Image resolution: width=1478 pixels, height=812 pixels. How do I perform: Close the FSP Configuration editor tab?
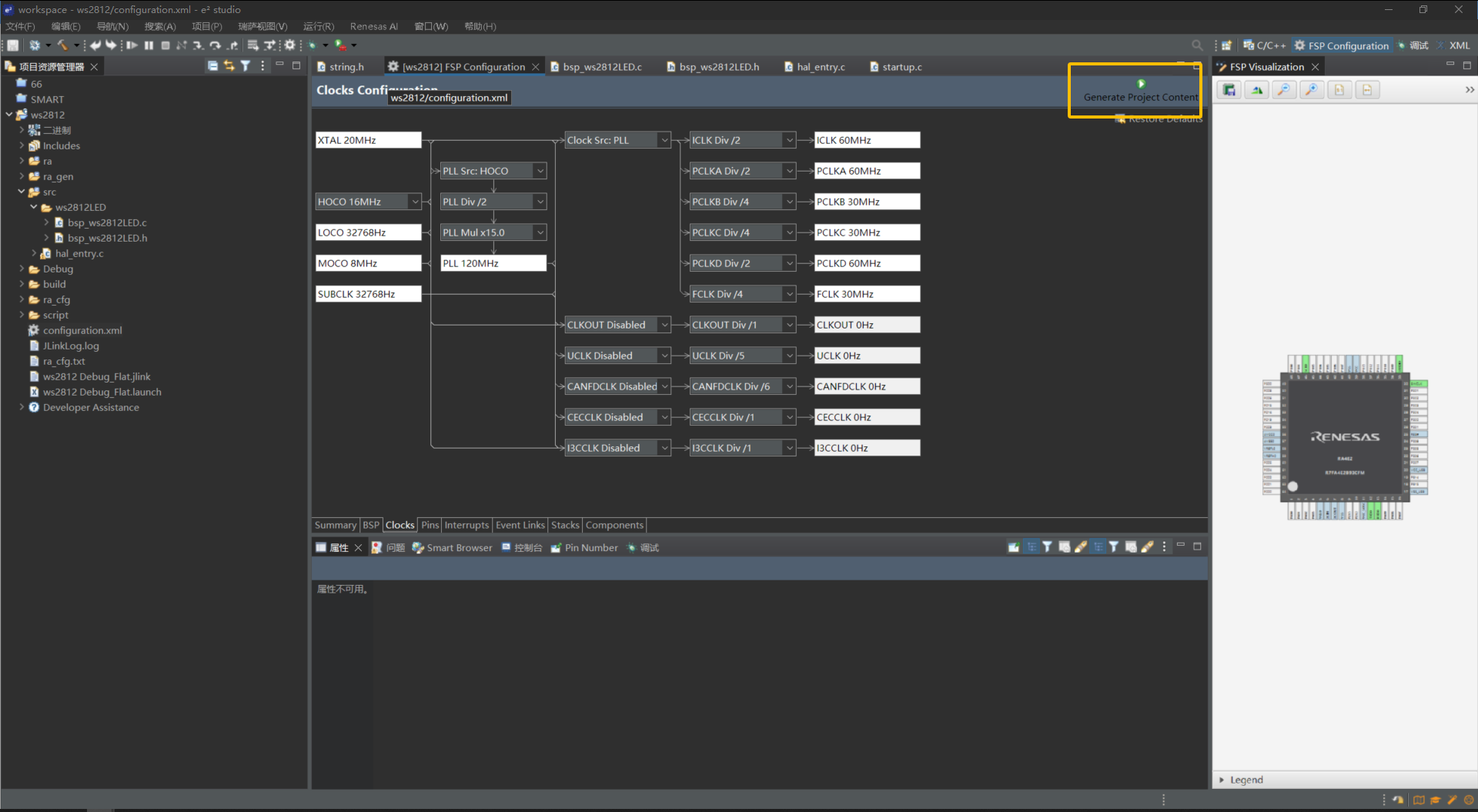pos(536,67)
